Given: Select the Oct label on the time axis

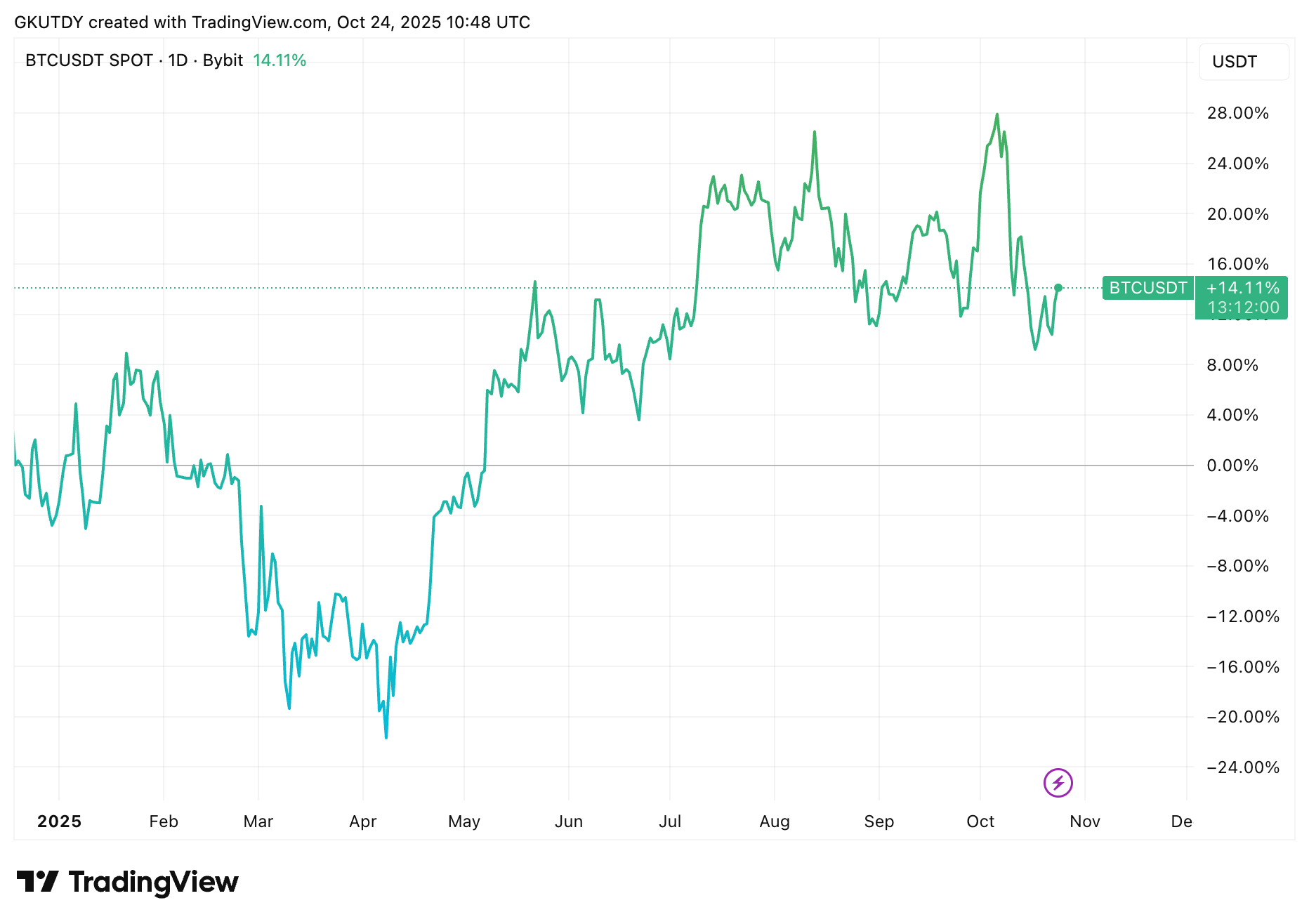Looking at the screenshot, I should (x=980, y=821).
